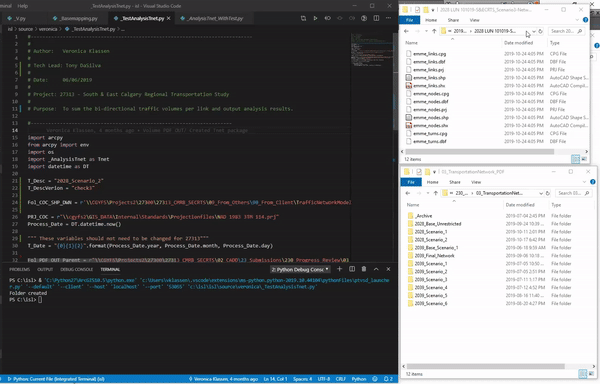Open the View tab in the lower Explorer window
Image resolution: width=600 pixels, height=384 pixels.
coord(476,182)
